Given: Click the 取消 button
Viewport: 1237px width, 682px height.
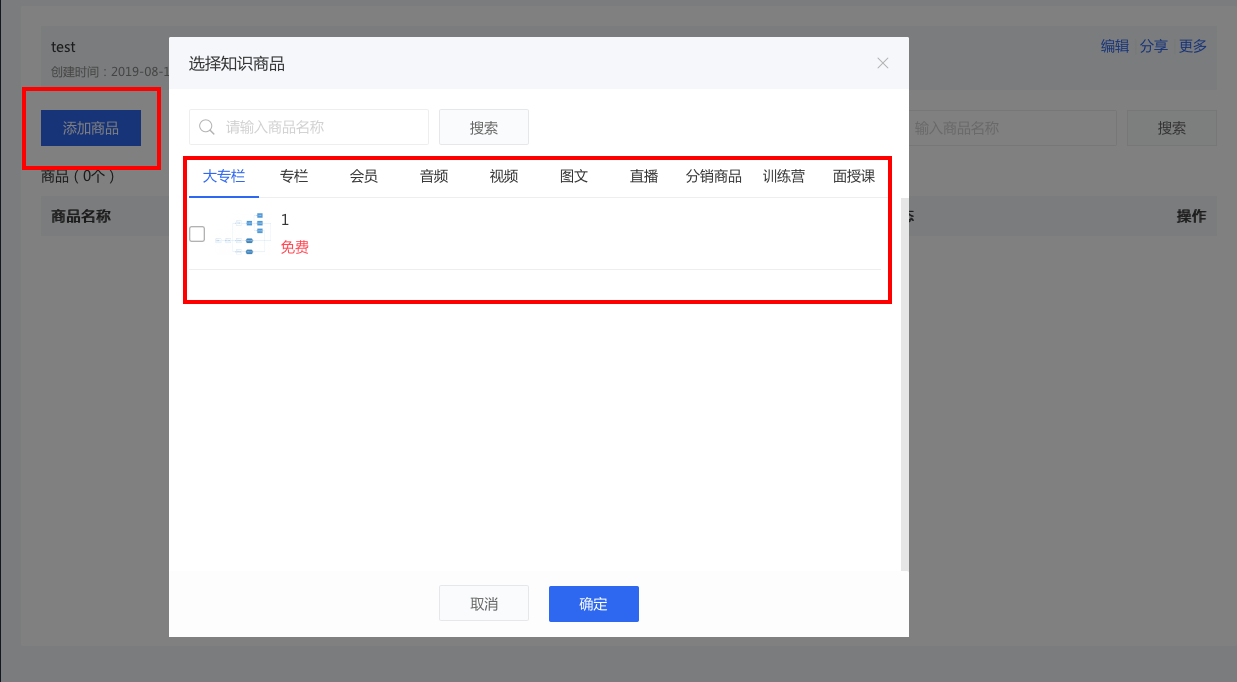Looking at the screenshot, I should (484, 604).
